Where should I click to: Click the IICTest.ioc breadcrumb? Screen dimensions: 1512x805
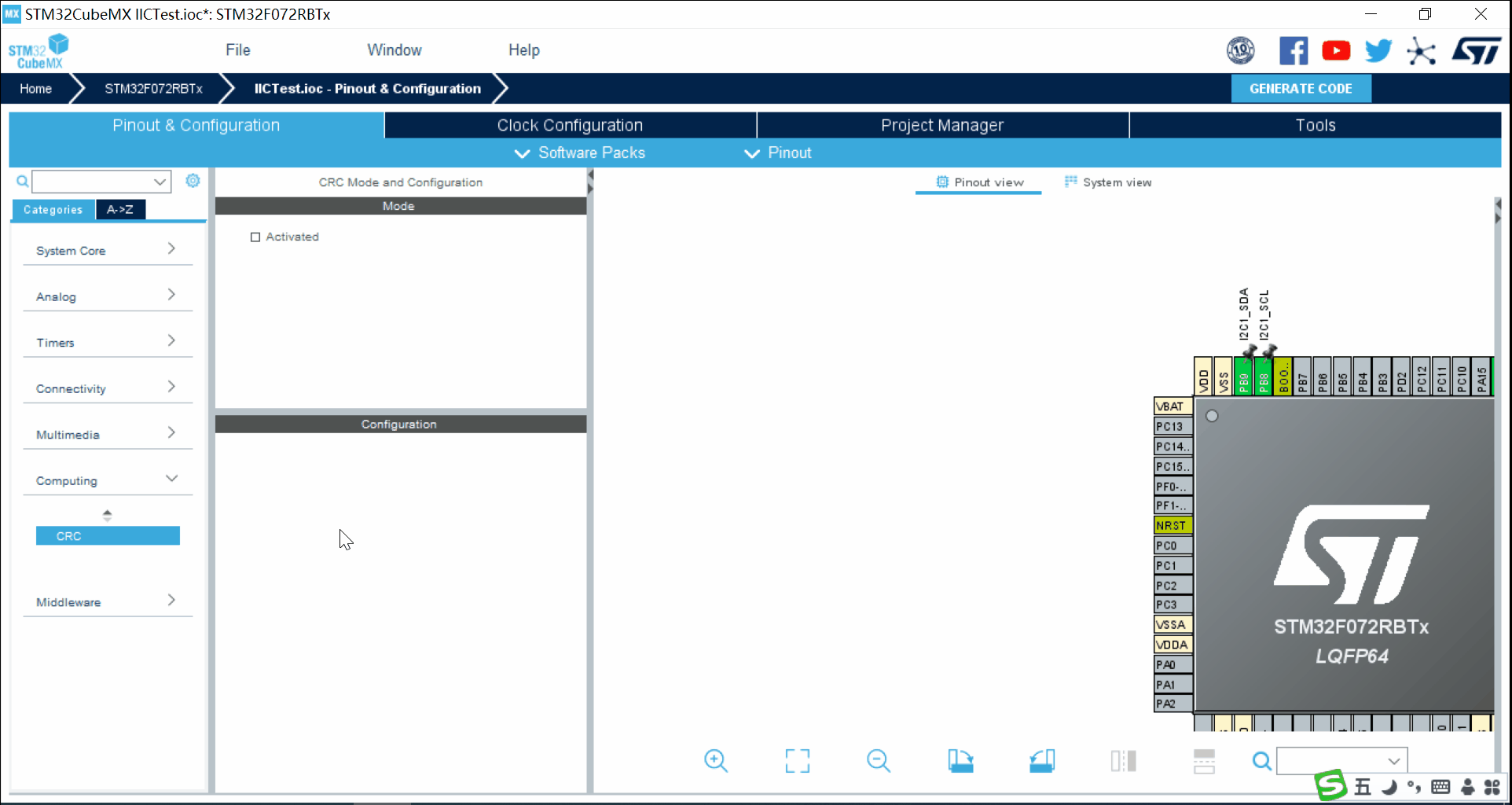point(367,89)
